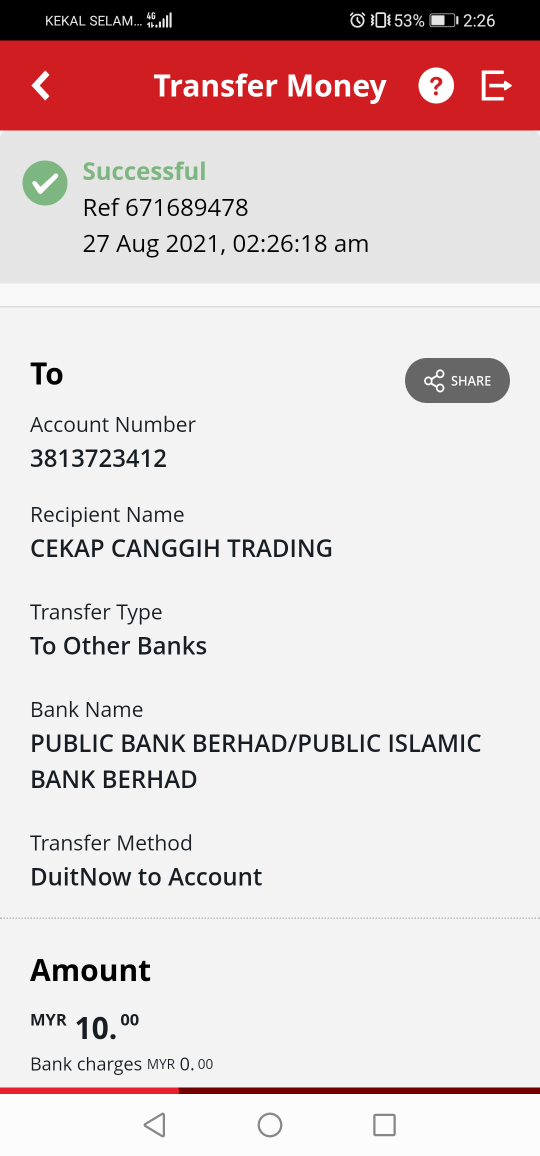
Task: Go back using the white chevron arrow
Action: pos(41,86)
